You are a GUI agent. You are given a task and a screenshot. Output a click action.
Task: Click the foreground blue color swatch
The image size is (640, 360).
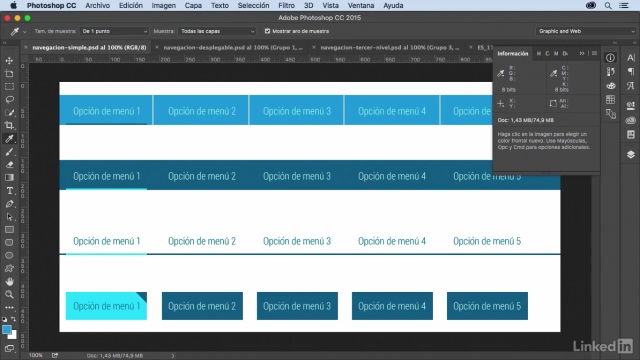(x=7, y=329)
